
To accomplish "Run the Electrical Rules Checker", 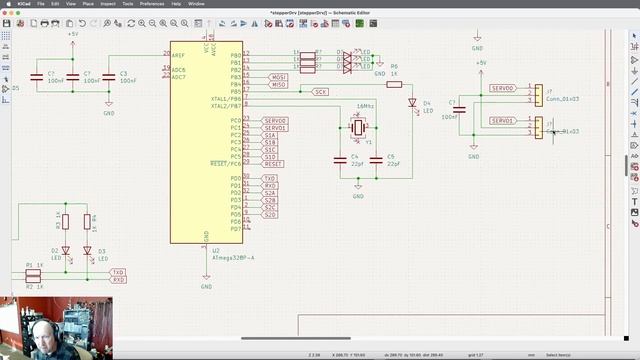I will [314, 23].
